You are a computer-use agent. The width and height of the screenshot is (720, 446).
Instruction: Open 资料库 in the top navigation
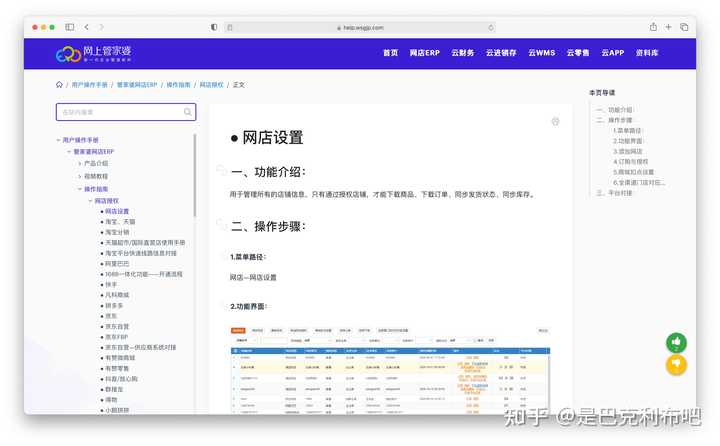647,53
